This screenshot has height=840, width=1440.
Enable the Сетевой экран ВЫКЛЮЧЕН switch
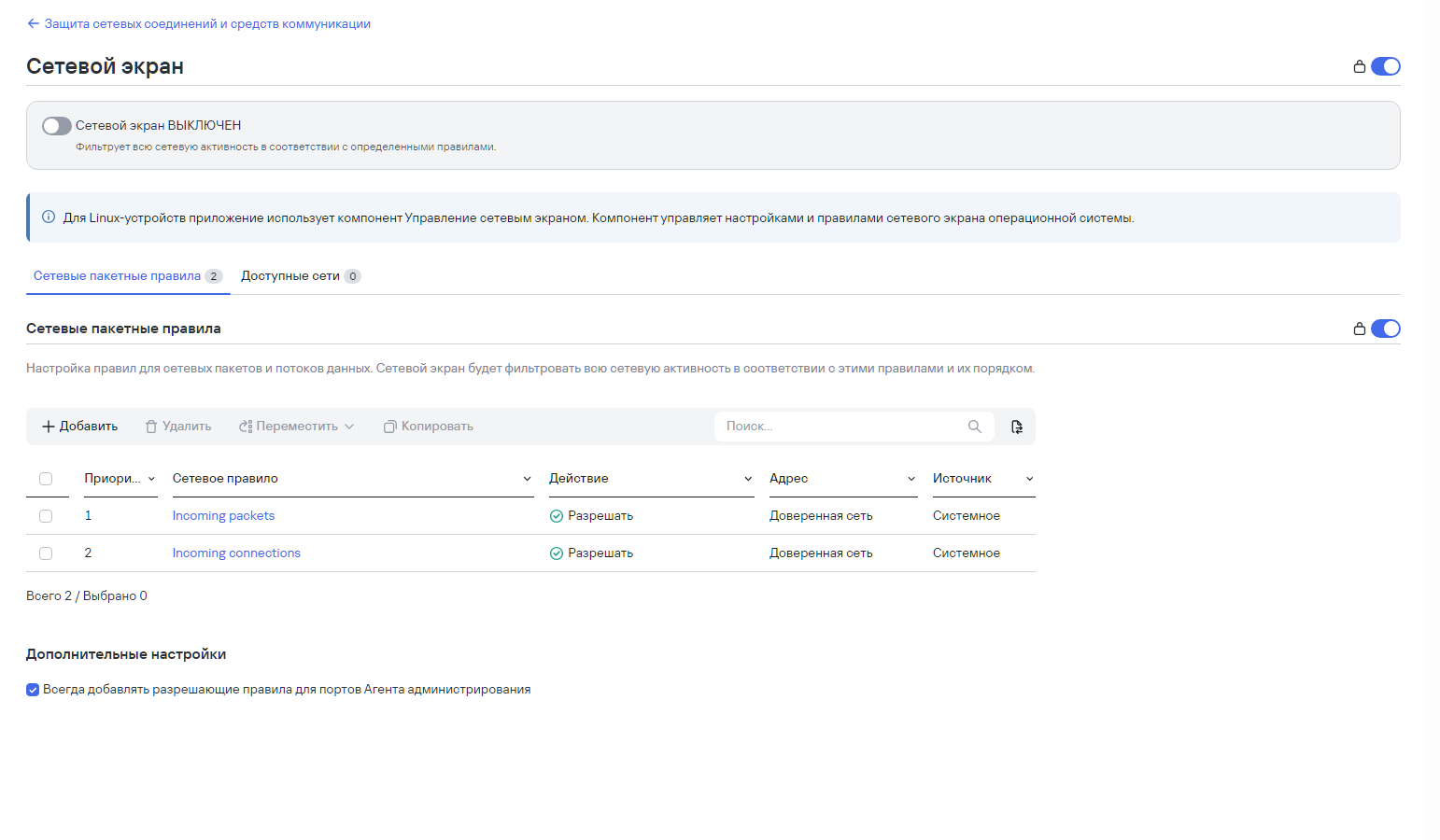click(57, 126)
